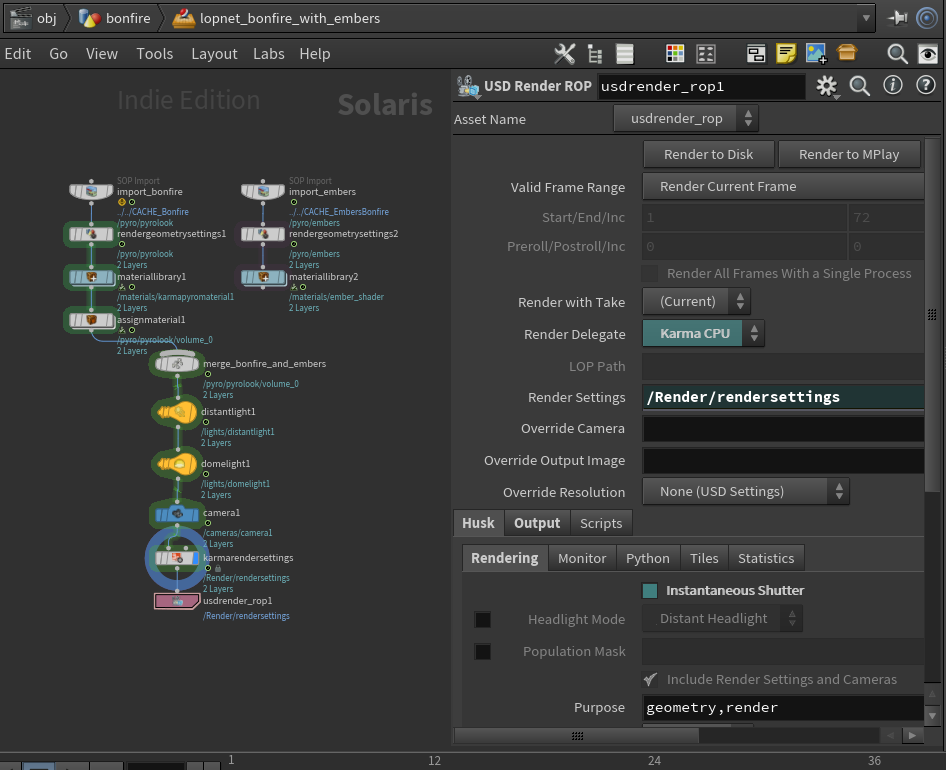This screenshot has height=770, width=946.
Task: Open the Help menu
Action: point(315,54)
